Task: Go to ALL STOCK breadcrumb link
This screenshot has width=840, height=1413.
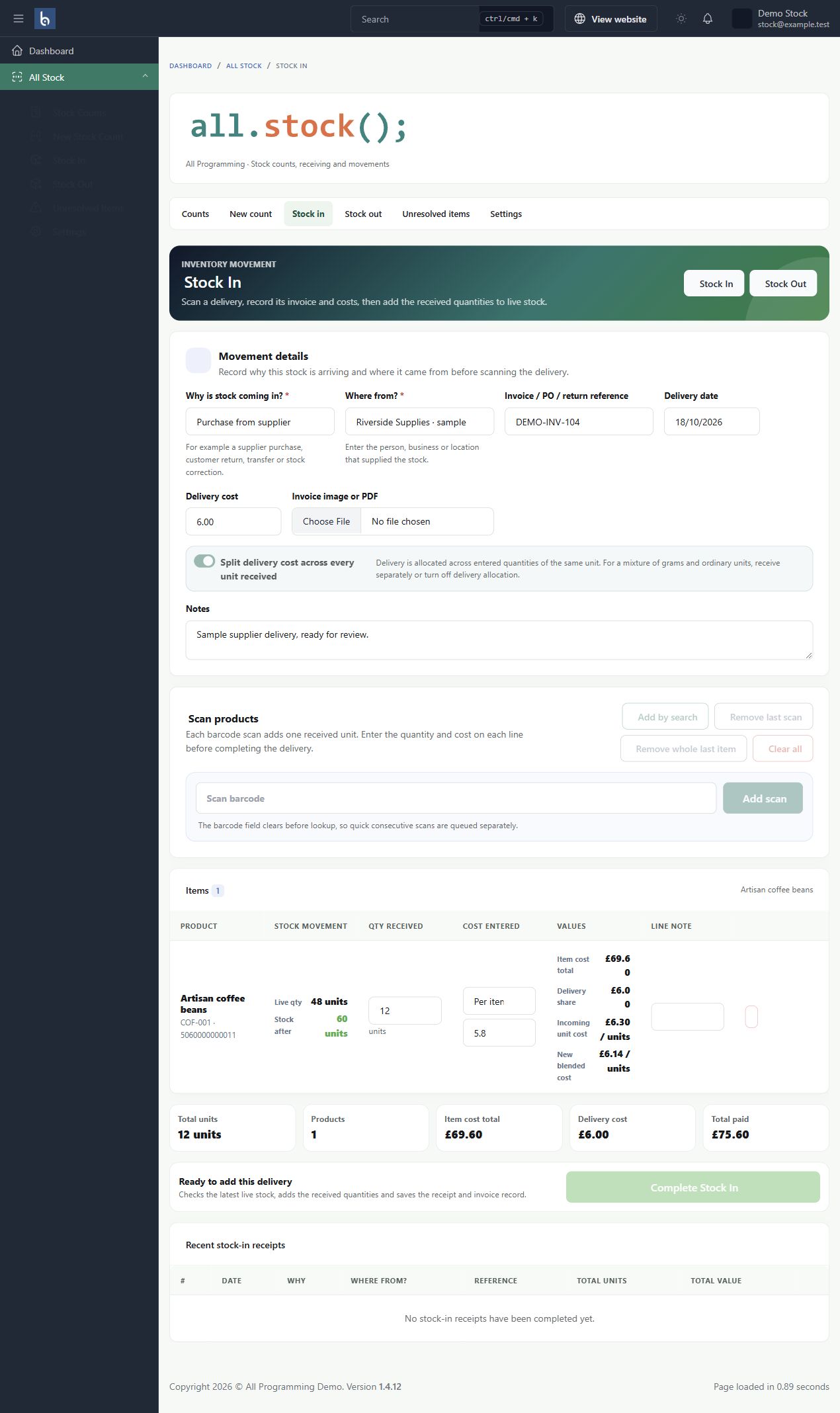Action: tap(244, 65)
